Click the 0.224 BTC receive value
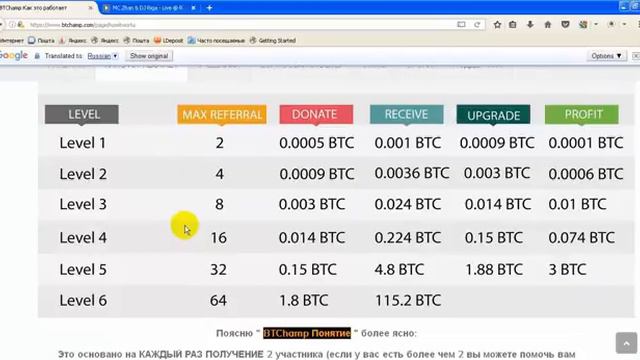 [407, 238]
